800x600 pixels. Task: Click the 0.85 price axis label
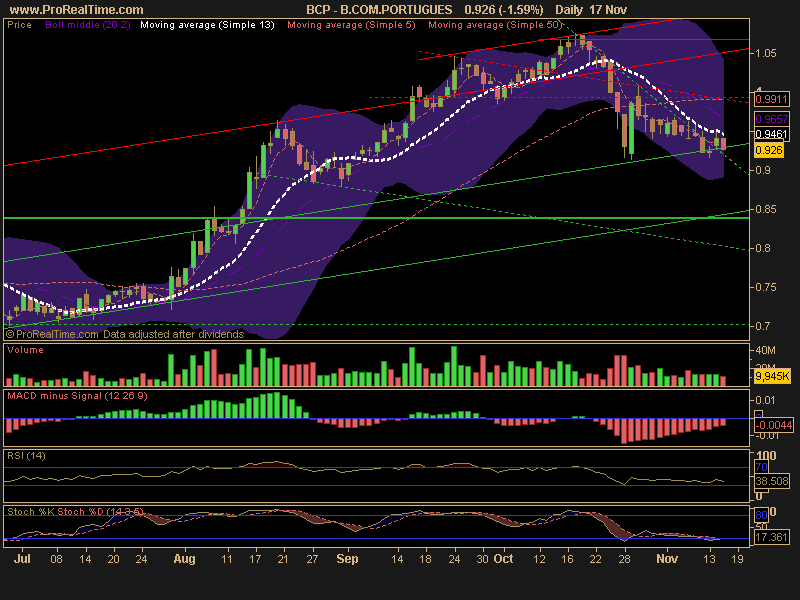pos(766,209)
